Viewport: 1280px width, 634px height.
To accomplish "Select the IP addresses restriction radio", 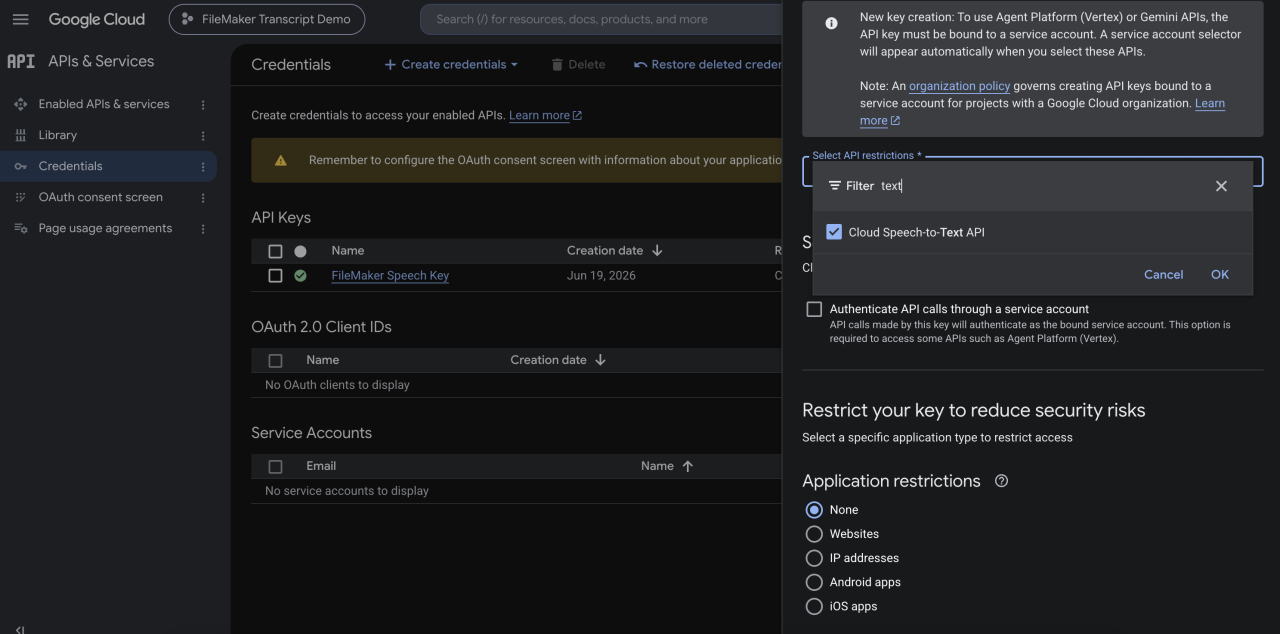I will [814, 558].
